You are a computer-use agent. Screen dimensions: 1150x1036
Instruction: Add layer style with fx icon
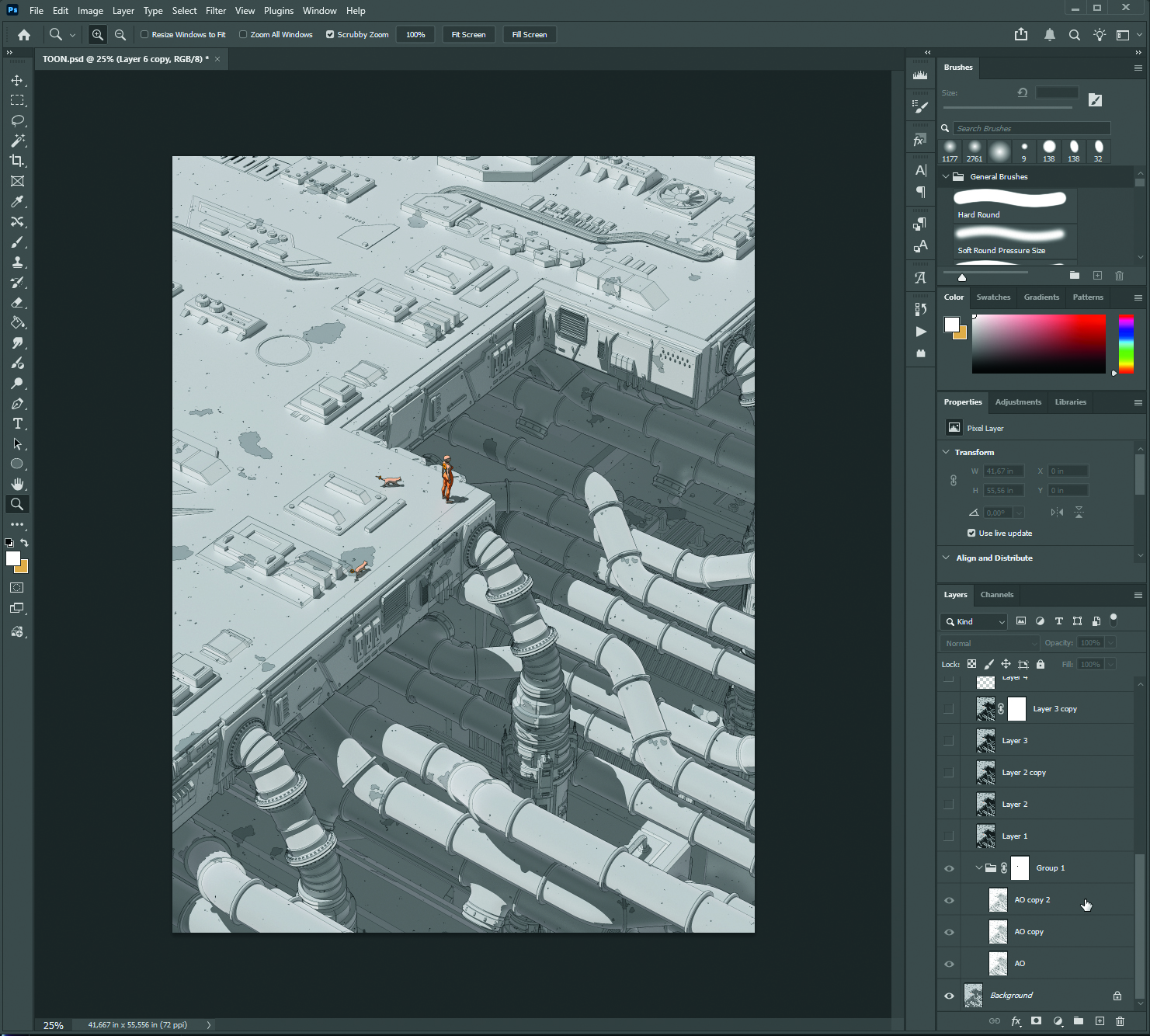pyautogui.click(x=1016, y=1021)
